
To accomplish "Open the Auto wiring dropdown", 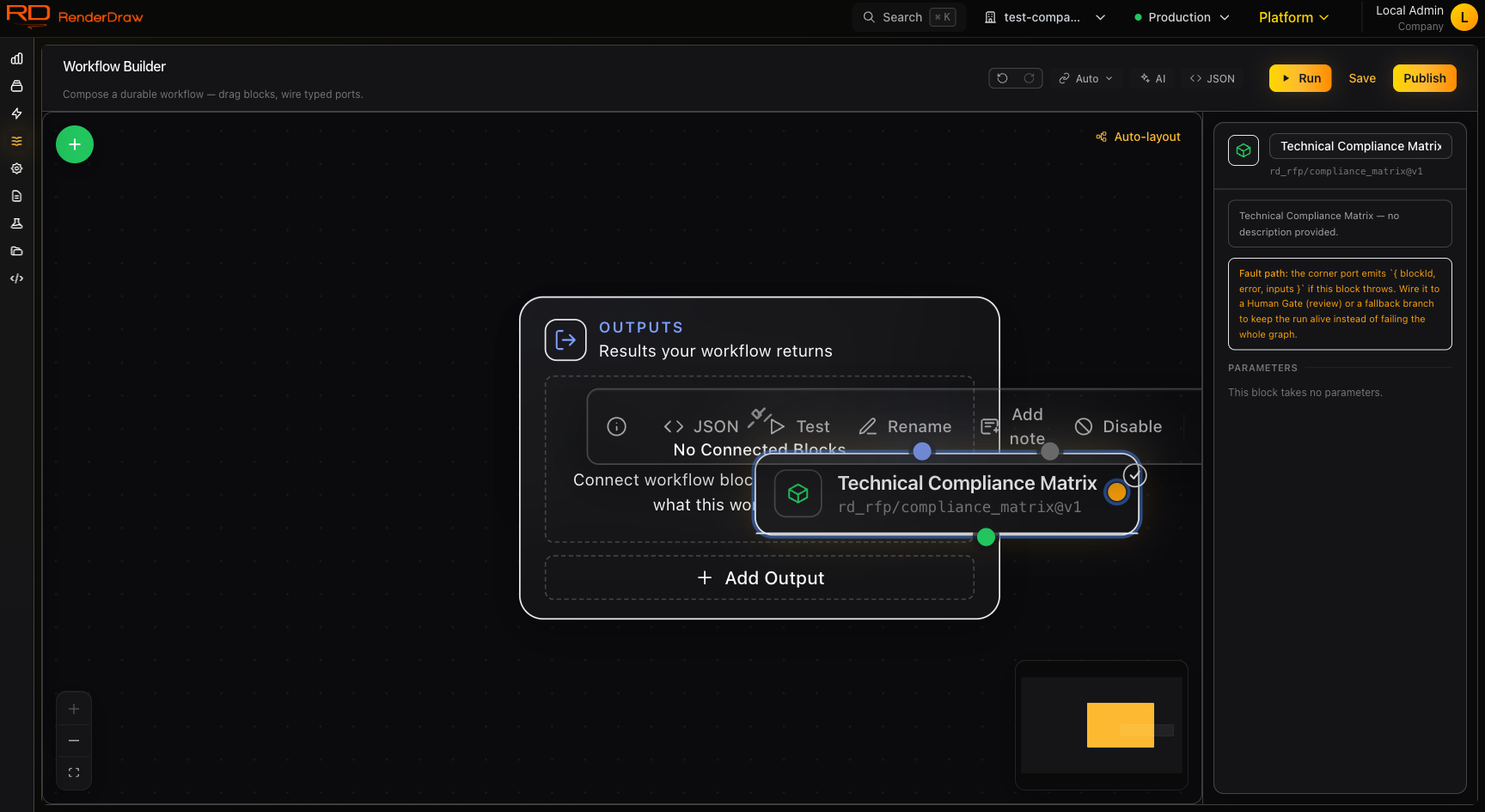I will 1086,78.
